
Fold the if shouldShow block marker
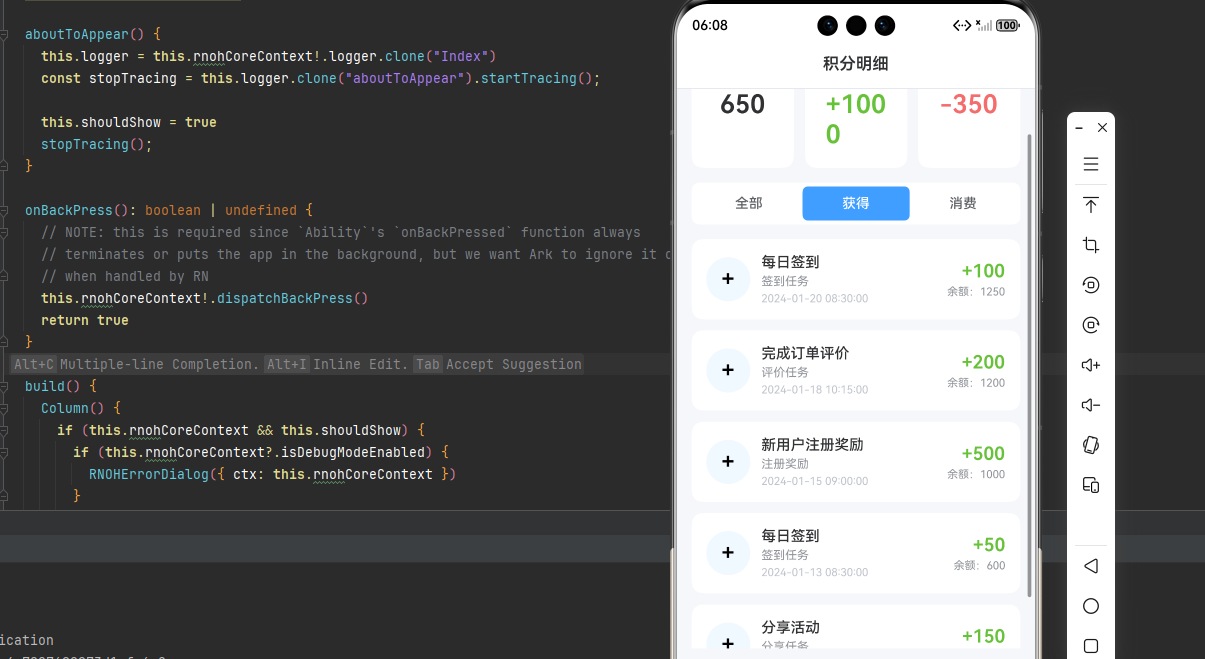(x=4, y=430)
